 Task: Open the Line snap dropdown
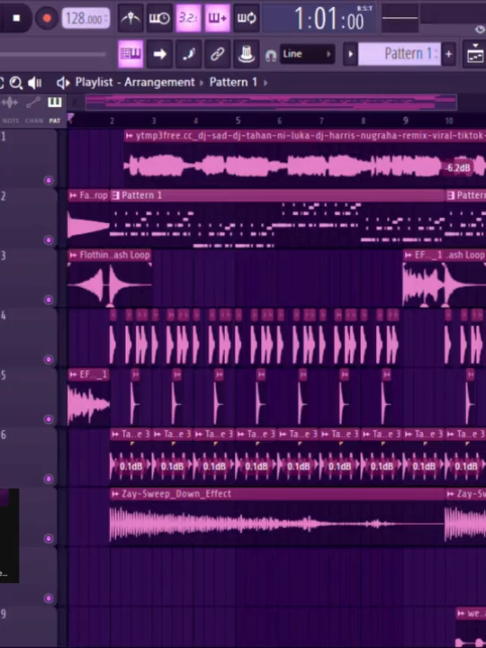(307, 54)
